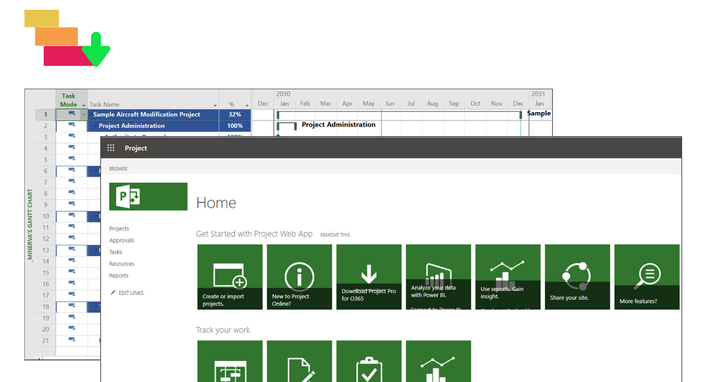Click the Project Administration summary bar in chart
The width and height of the screenshot is (705, 382).
pos(287,125)
